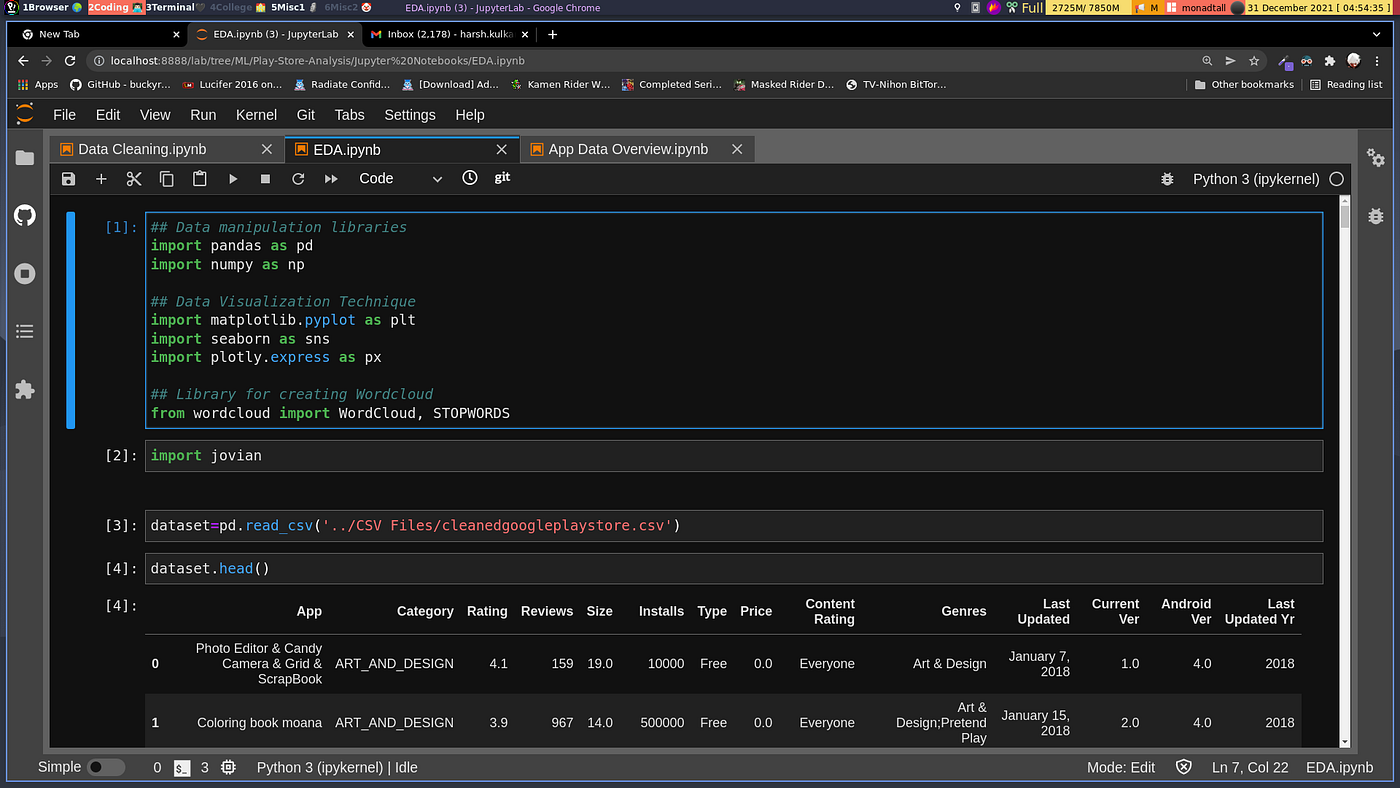Restart the kernel

pyautogui.click(x=298, y=179)
